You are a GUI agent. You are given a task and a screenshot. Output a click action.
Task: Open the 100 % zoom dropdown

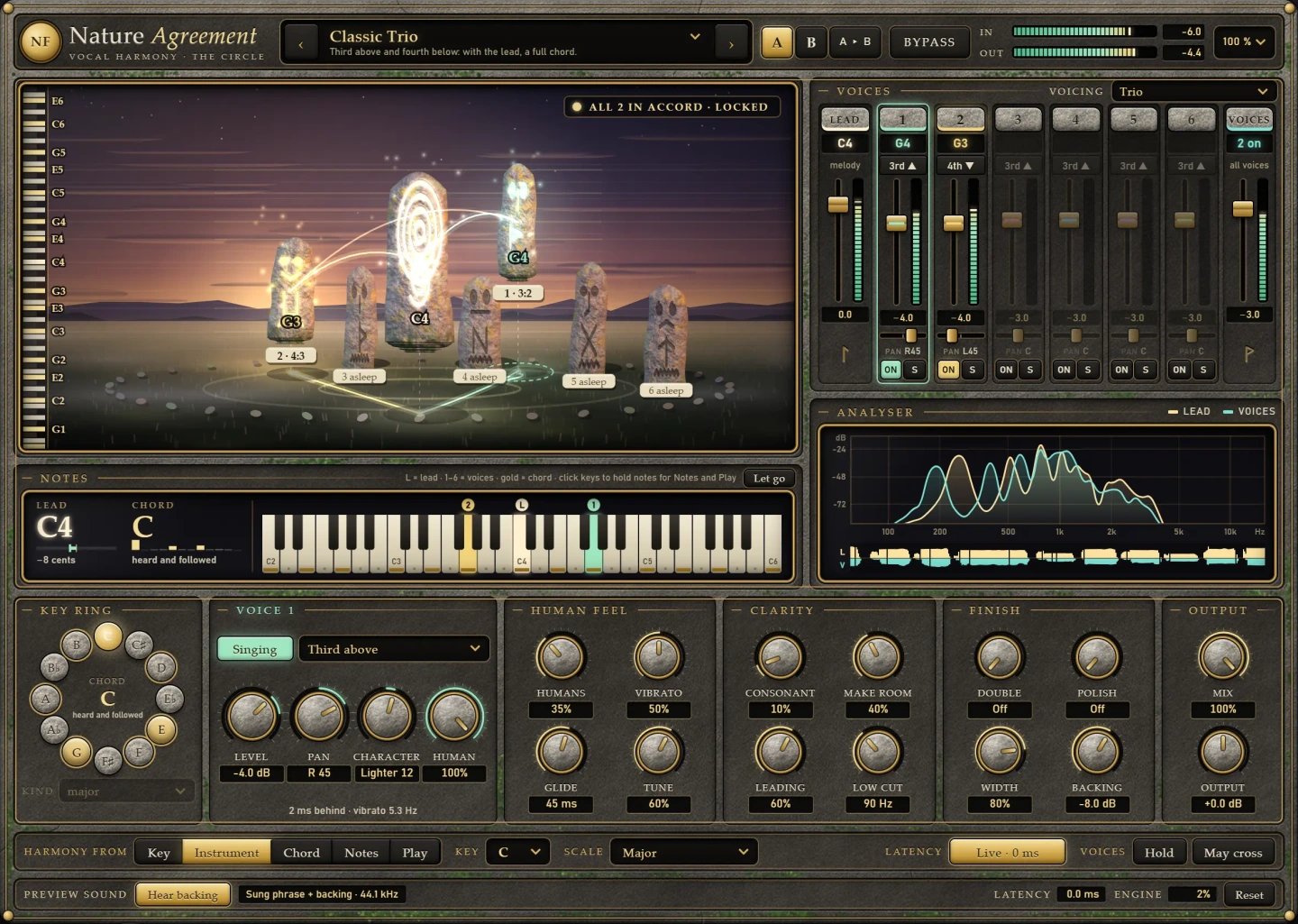tap(1244, 41)
